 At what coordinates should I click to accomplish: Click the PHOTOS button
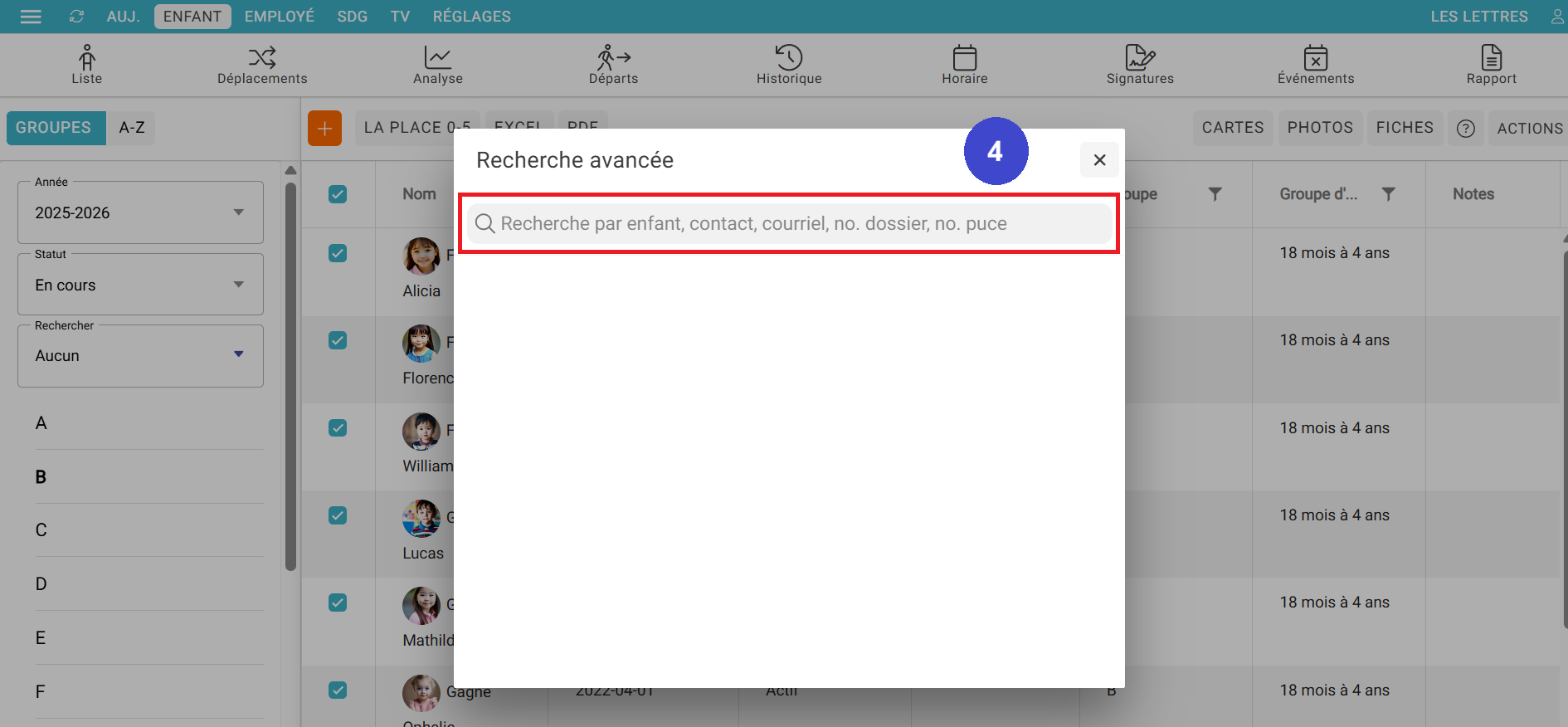(x=1319, y=128)
